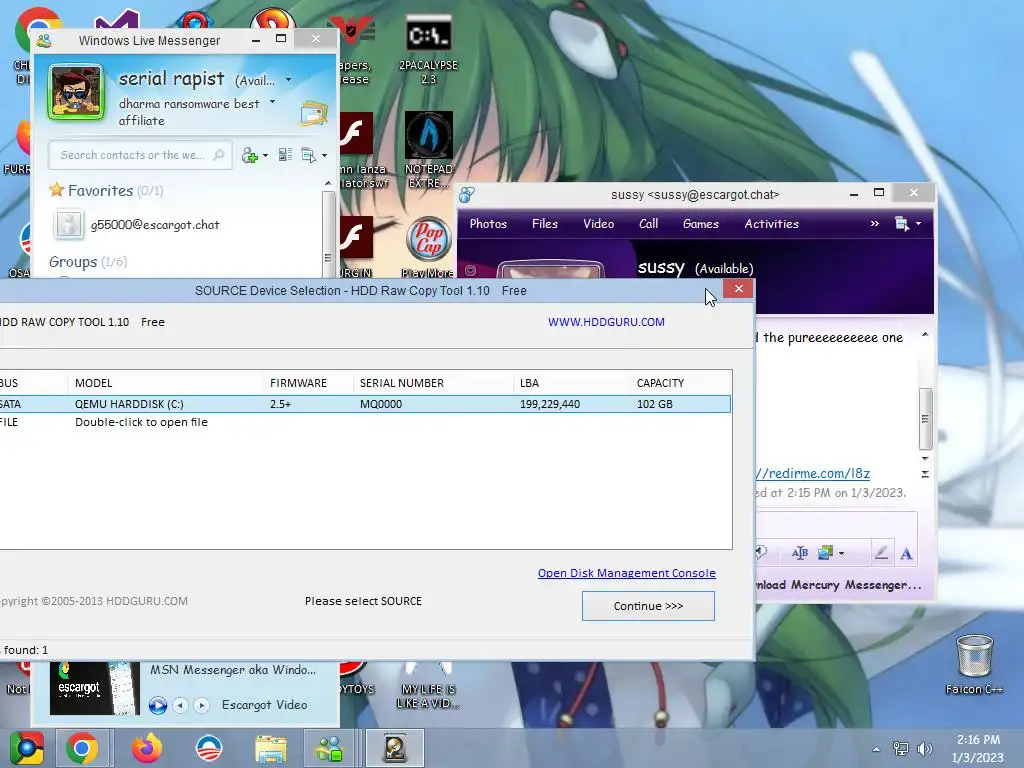
Task: Go to next Escargot video item
Action: [x=201, y=705]
